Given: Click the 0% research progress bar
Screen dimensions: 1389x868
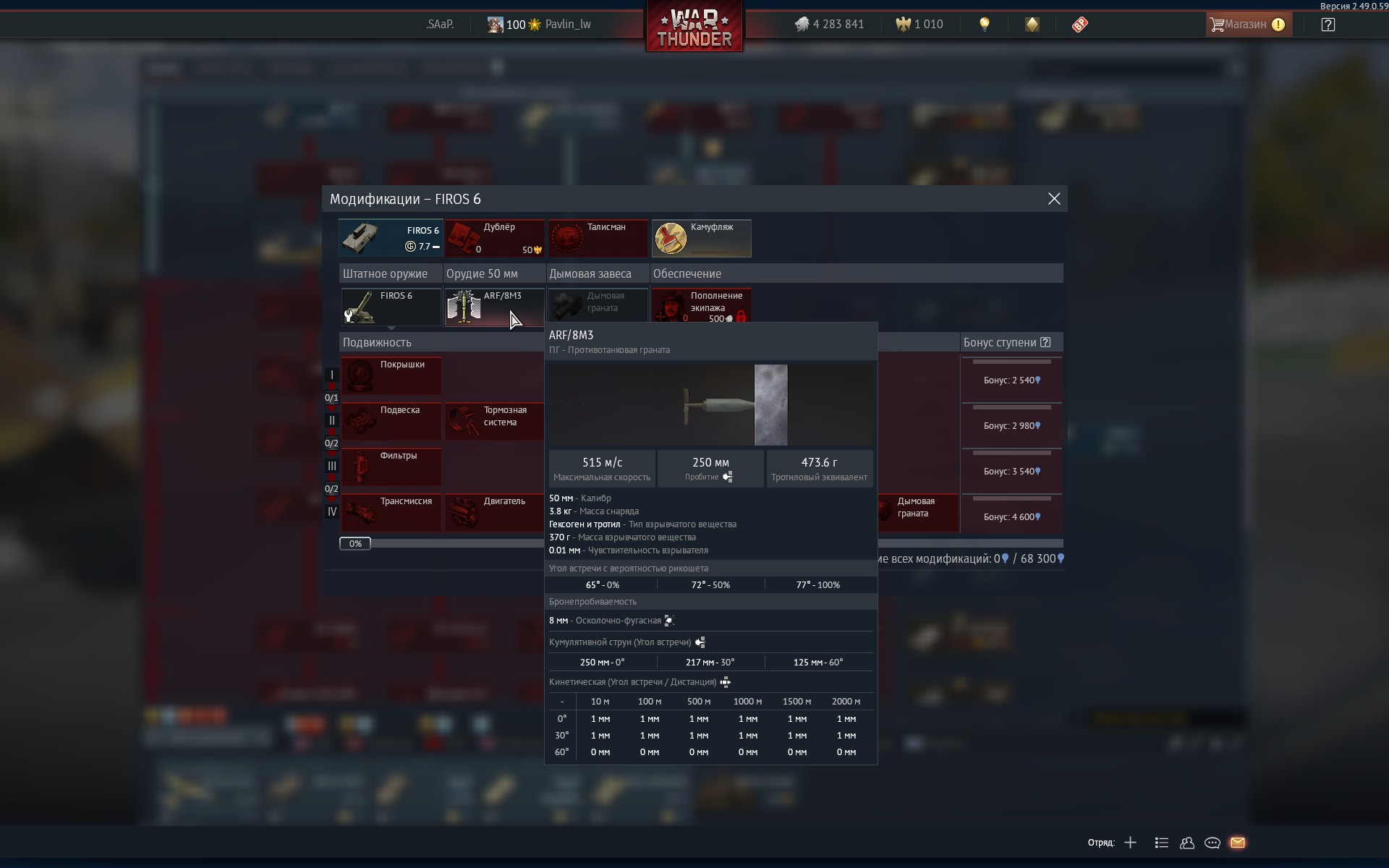Looking at the screenshot, I should [355, 544].
